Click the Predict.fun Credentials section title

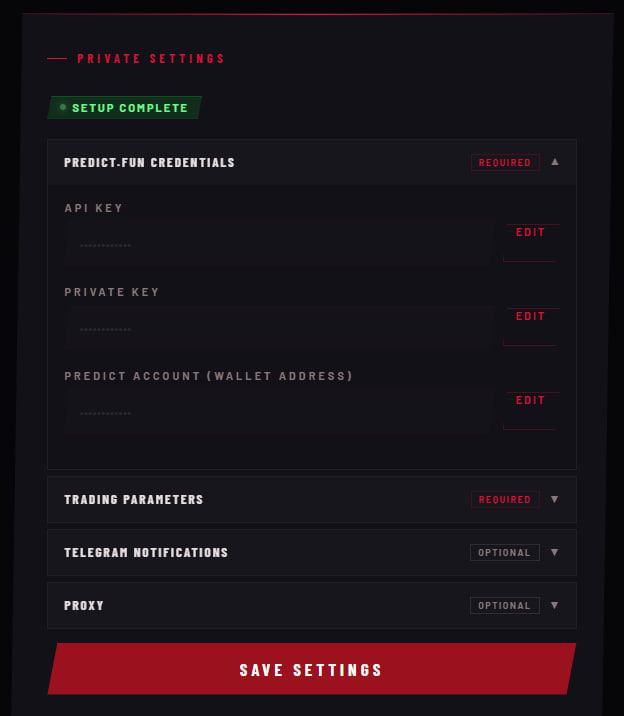(x=149, y=162)
